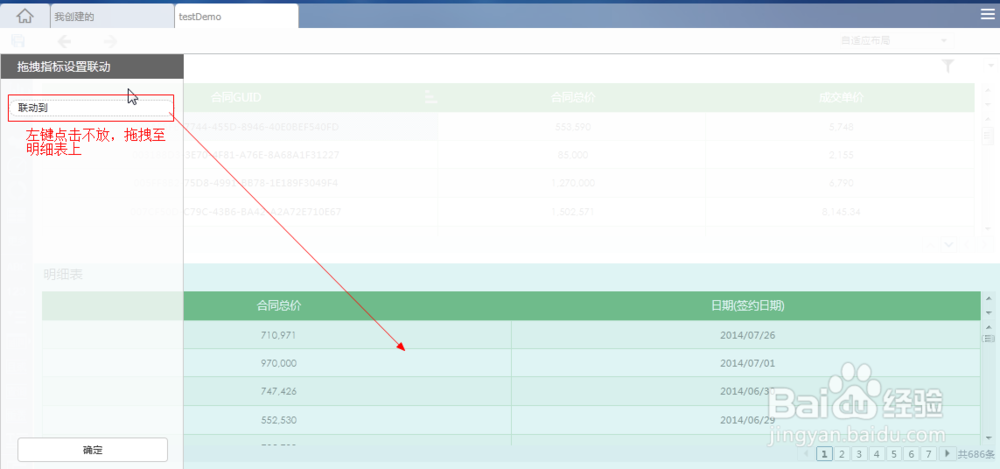The height and width of the screenshot is (469, 1000).
Task: Open page 2 of the detail table
Action: tap(841, 454)
